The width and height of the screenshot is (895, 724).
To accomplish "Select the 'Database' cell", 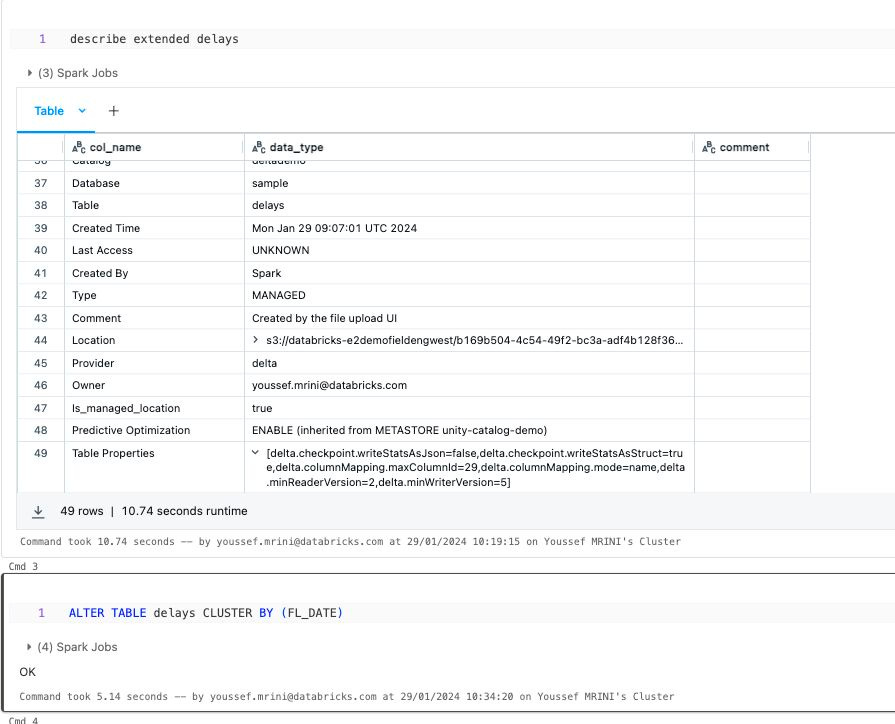I will click(154, 183).
